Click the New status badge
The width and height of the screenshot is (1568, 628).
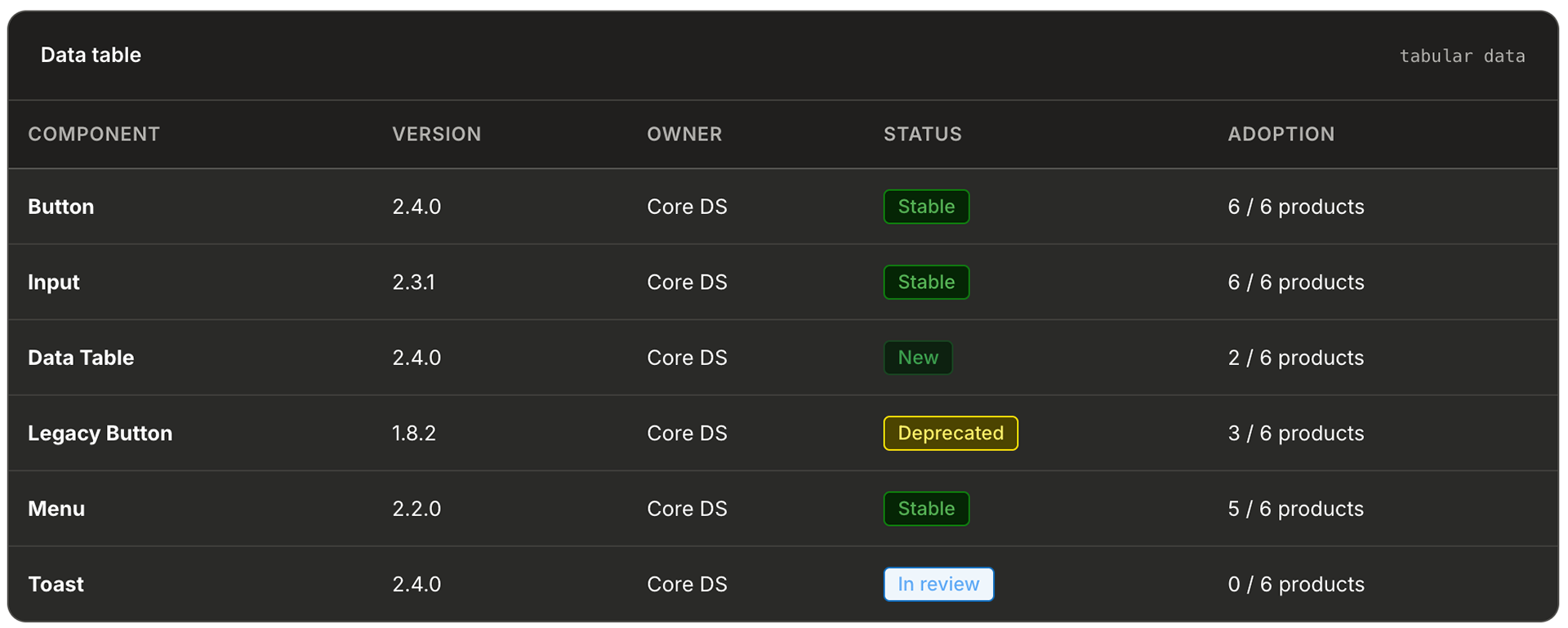pos(918,358)
